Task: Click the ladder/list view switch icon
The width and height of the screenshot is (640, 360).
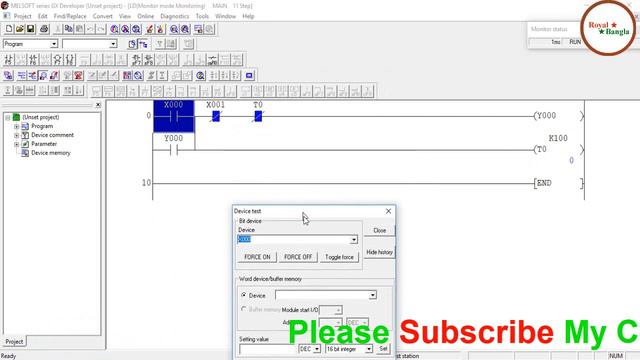Action: pyautogui.click(x=8, y=76)
